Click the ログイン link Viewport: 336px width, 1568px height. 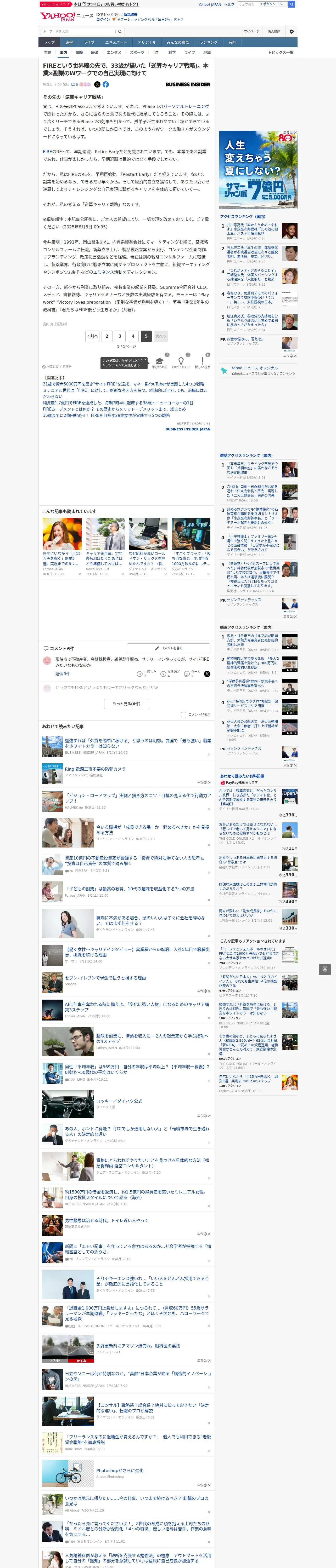103,20
